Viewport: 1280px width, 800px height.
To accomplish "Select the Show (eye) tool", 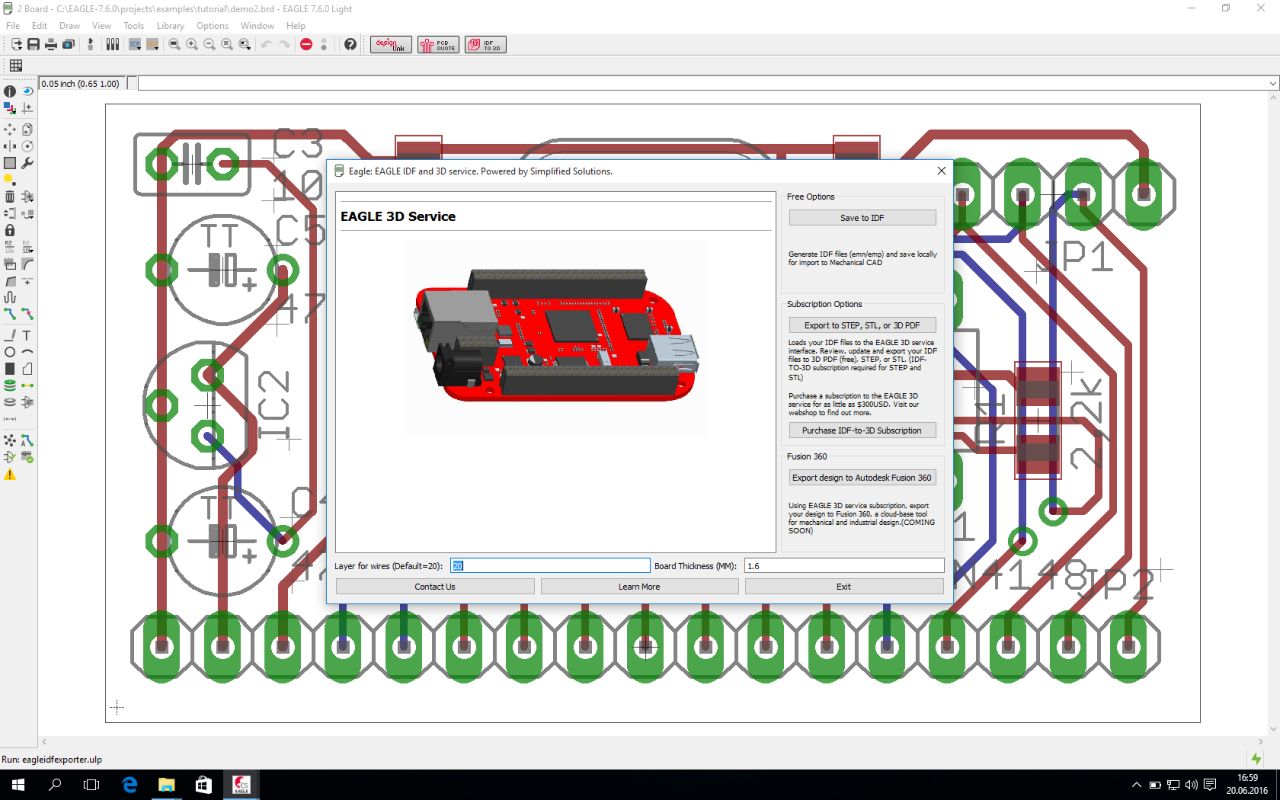I will [27, 91].
